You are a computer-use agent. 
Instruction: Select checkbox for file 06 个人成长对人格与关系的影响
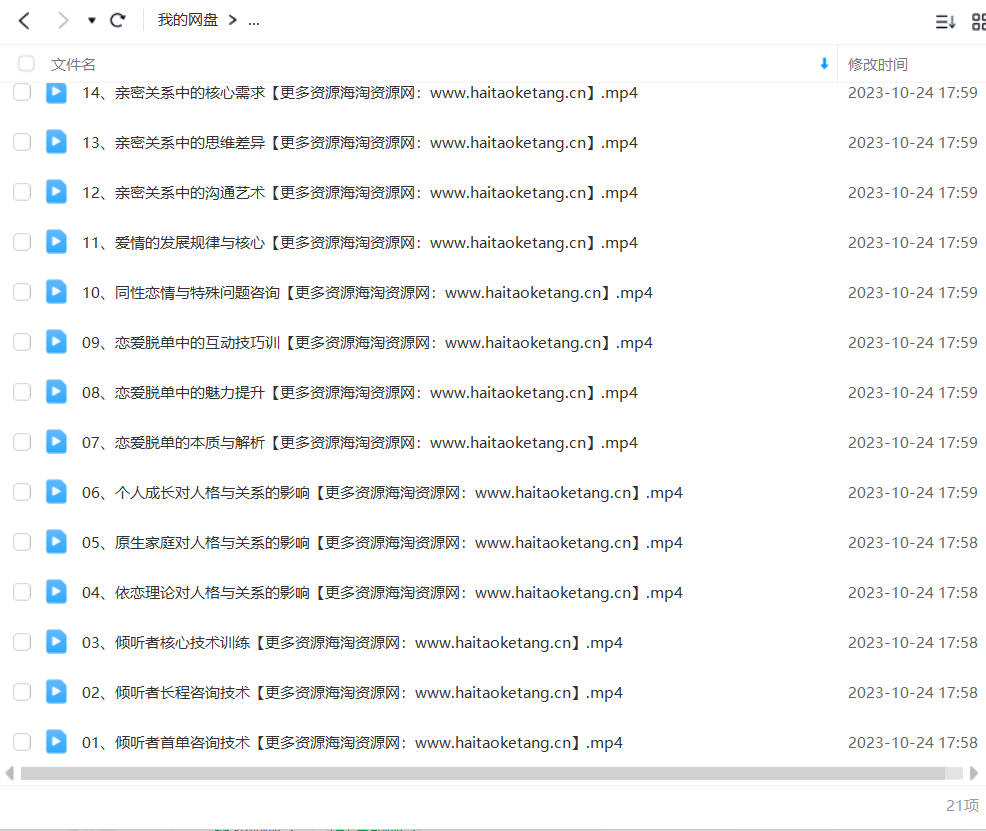pos(22,492)
